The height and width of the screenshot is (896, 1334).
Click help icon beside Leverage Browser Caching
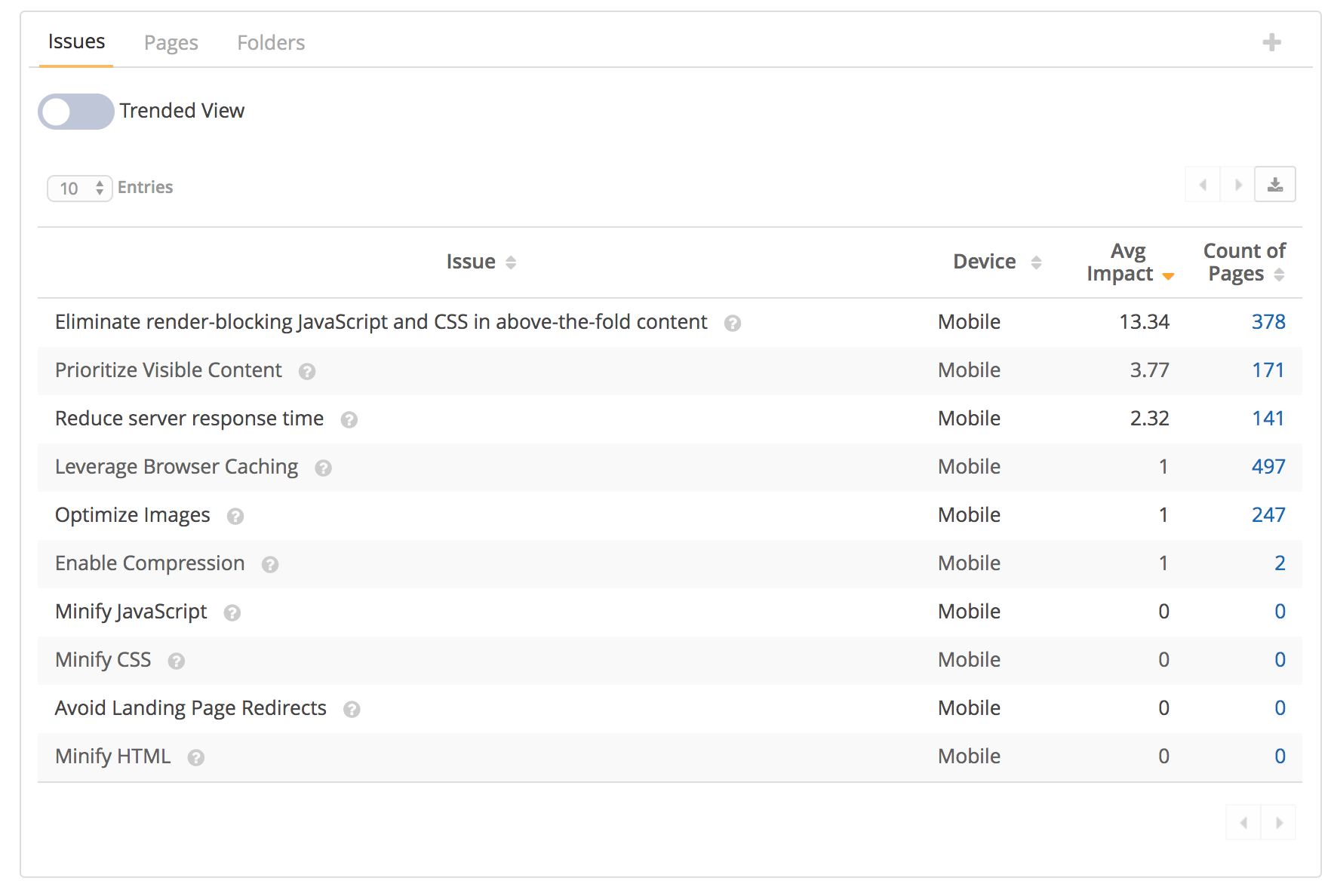point(323,468)
